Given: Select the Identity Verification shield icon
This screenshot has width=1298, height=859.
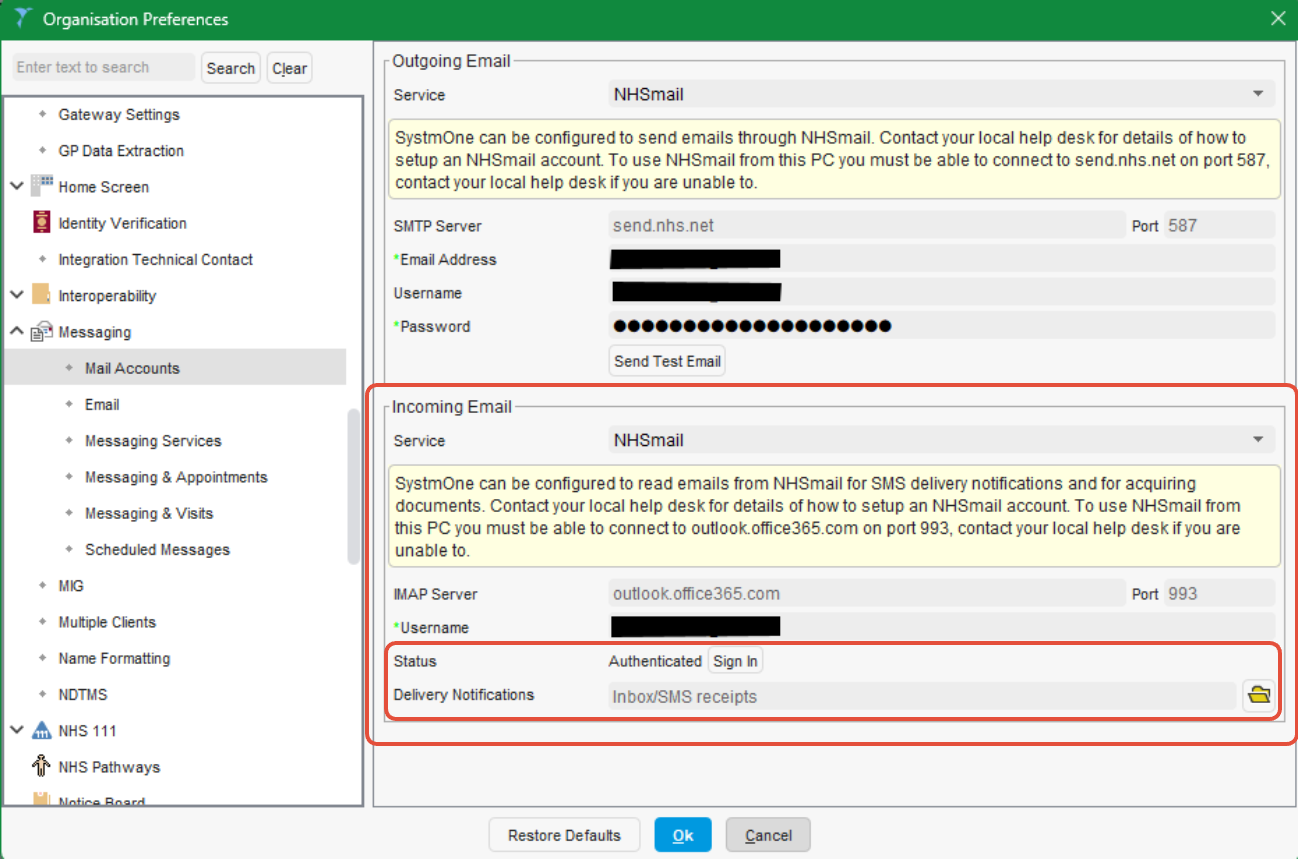Looking at the screenshot, I should 42,222.
